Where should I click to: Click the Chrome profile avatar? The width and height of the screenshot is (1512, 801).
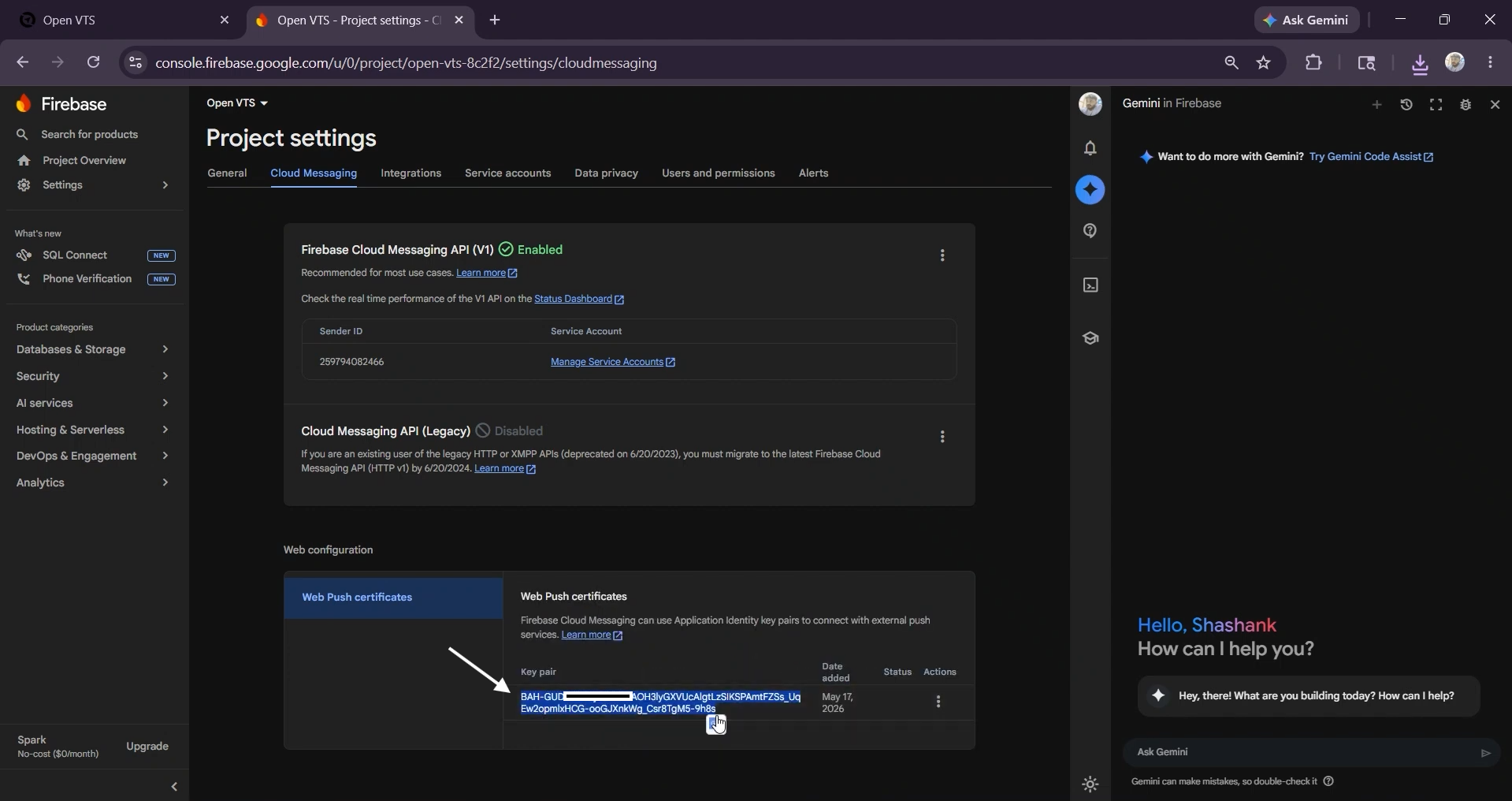[1455, 62]
